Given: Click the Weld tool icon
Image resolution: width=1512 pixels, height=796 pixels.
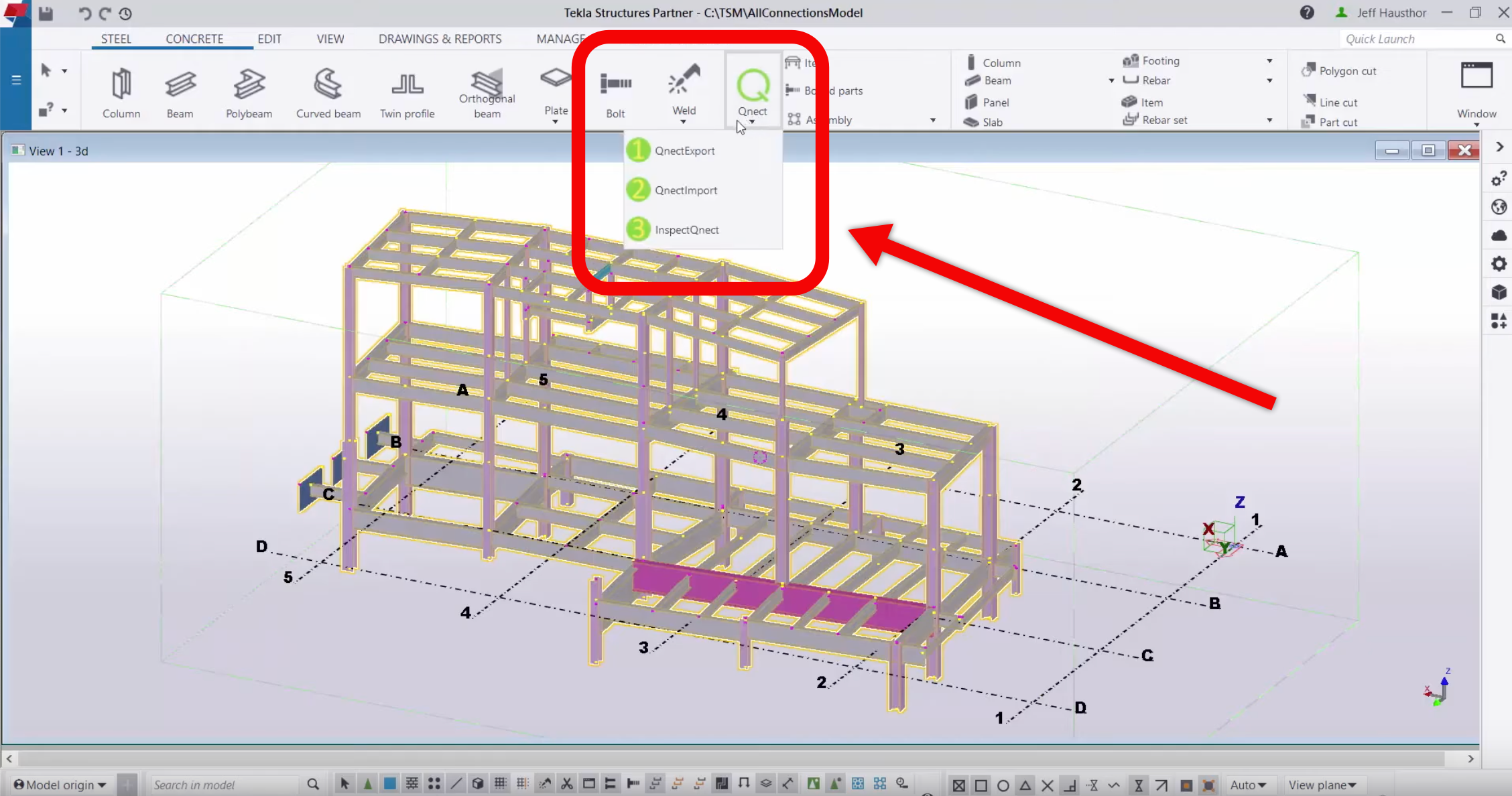Looking at the screenshot, I should point(684,80).
